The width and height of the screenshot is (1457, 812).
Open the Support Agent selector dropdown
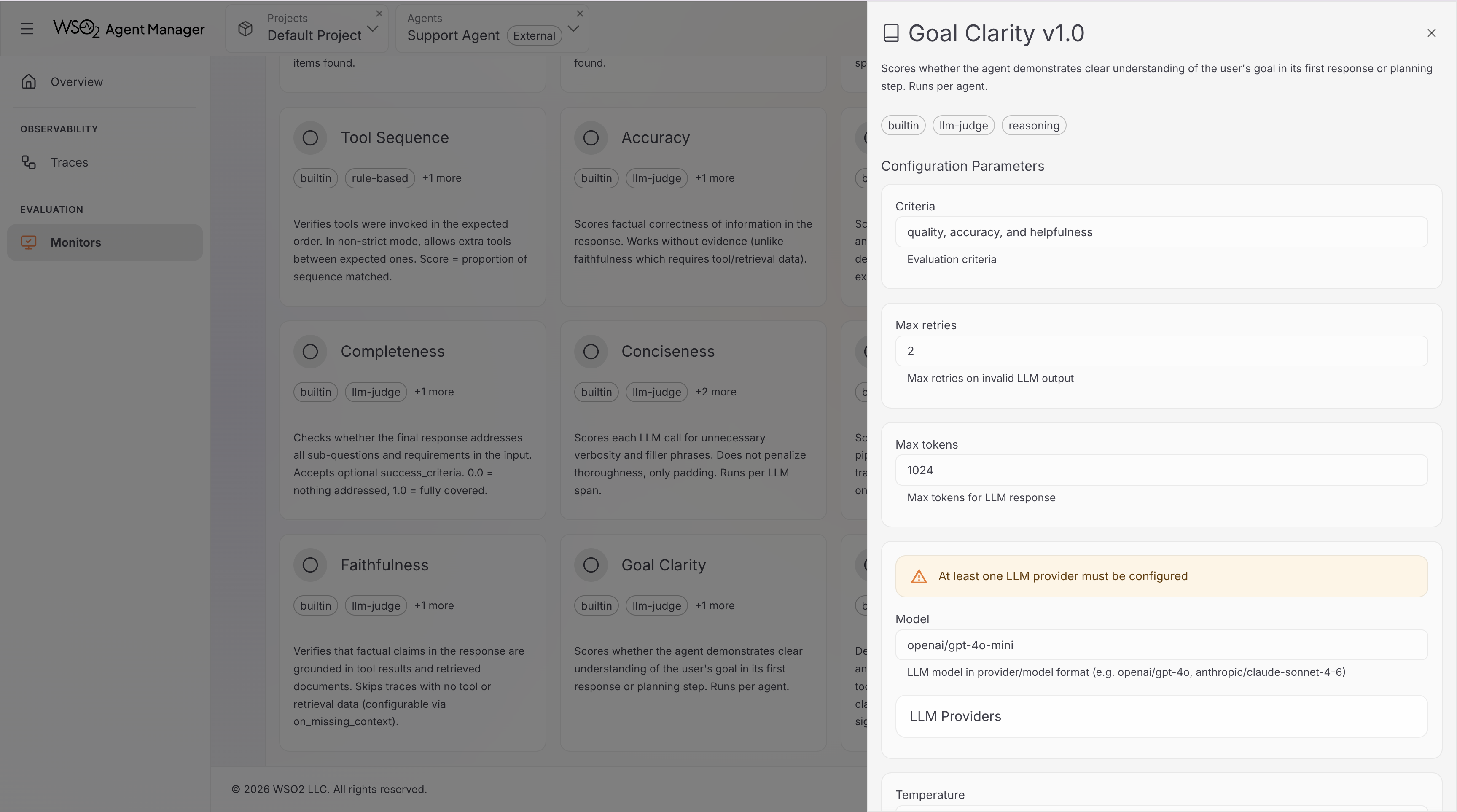point(573,29)
